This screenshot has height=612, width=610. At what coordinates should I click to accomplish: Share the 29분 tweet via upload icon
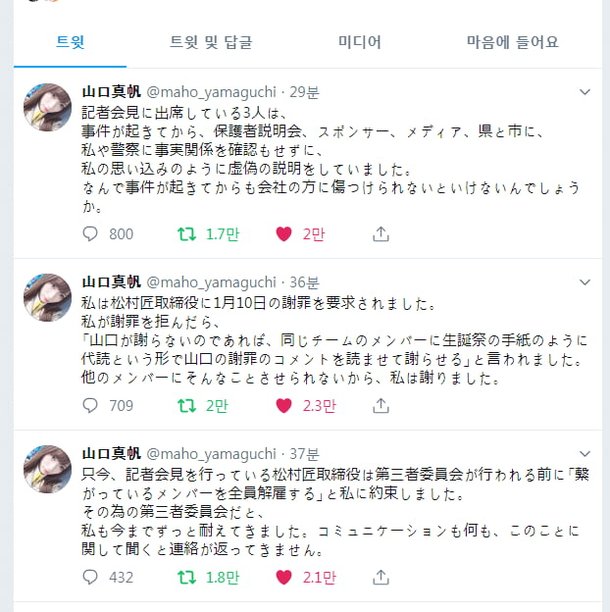381,234
